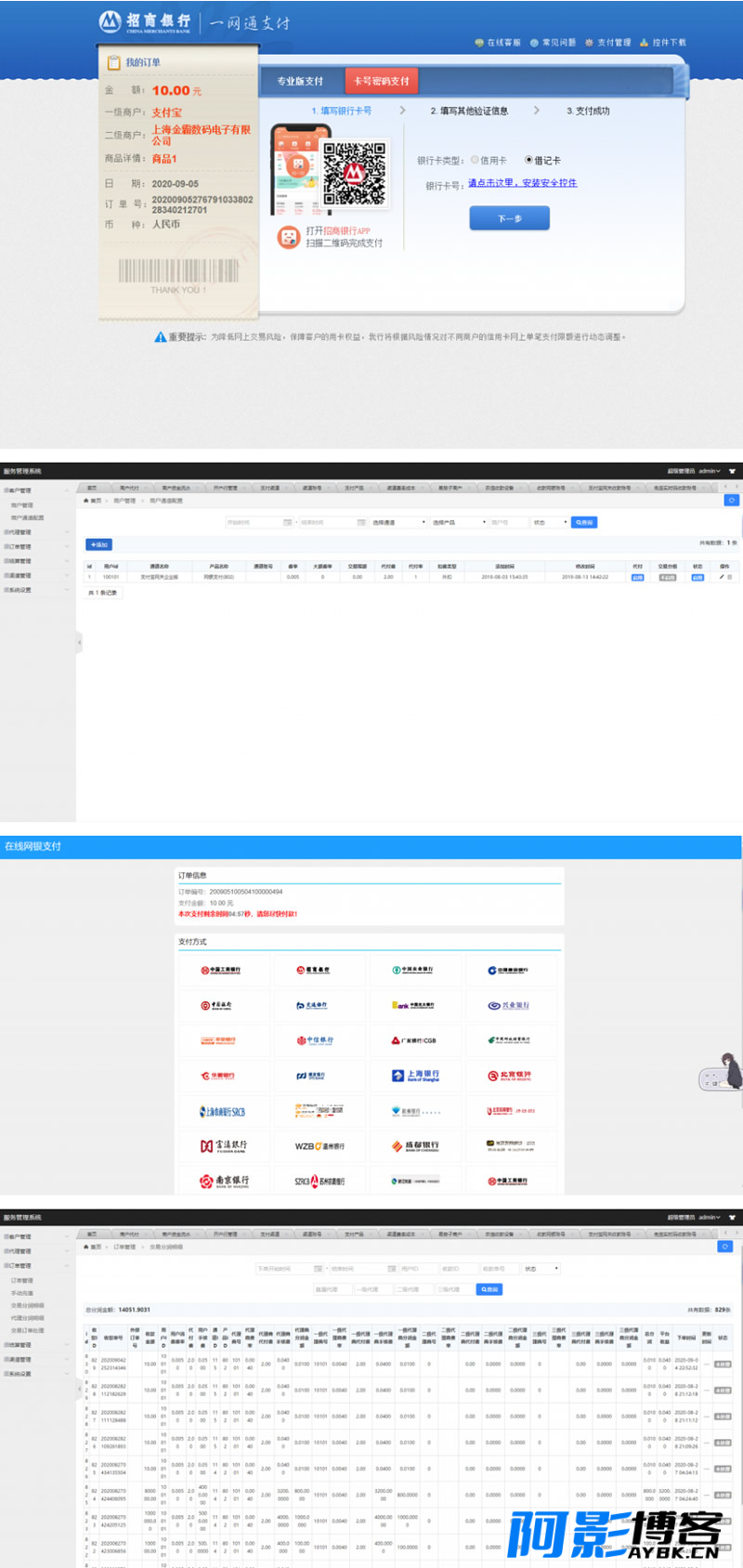Screen dimensions: 743x1568
Task: Click the 下一步 button
Action: tap(510, 218)
